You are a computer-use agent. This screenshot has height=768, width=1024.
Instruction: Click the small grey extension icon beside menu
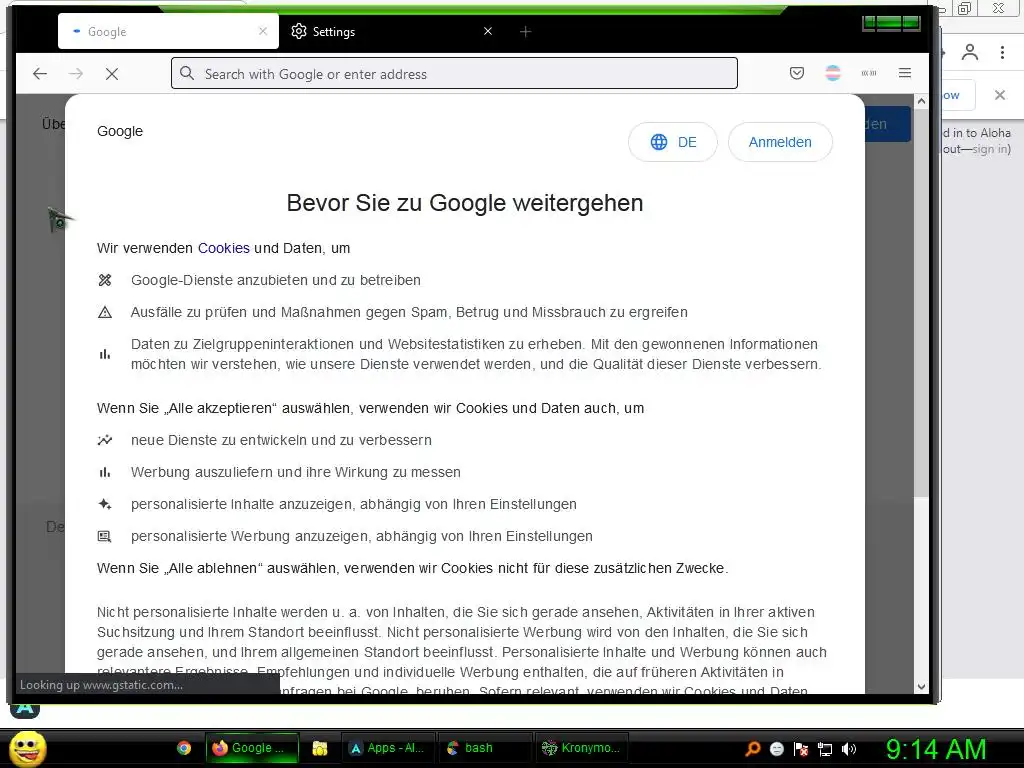point(869,73)
